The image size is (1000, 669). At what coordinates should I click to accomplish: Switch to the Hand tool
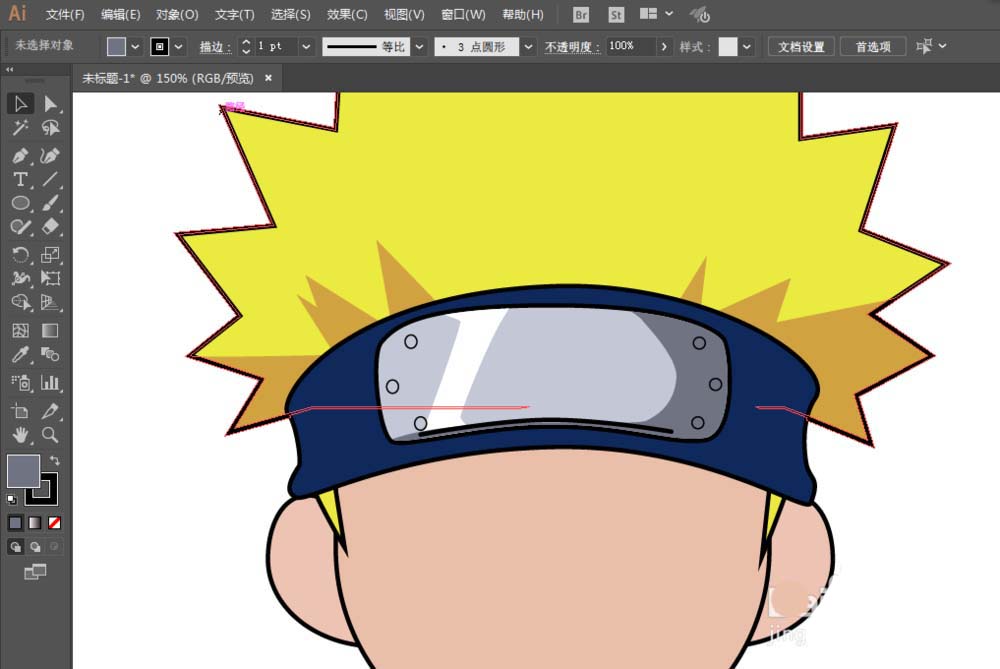[x=20, y=435]
